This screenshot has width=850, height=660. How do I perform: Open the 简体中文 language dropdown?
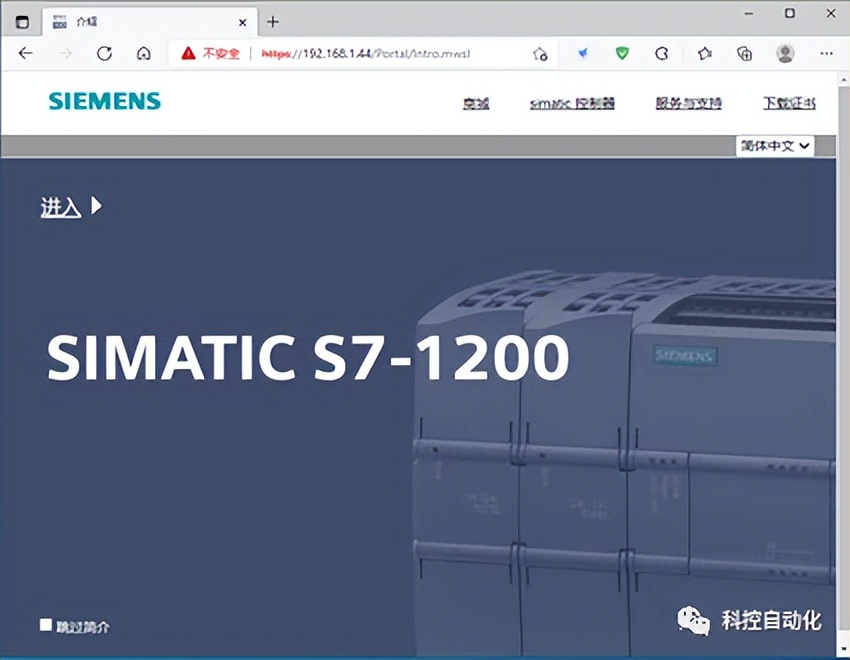click(x=775, y=146)
